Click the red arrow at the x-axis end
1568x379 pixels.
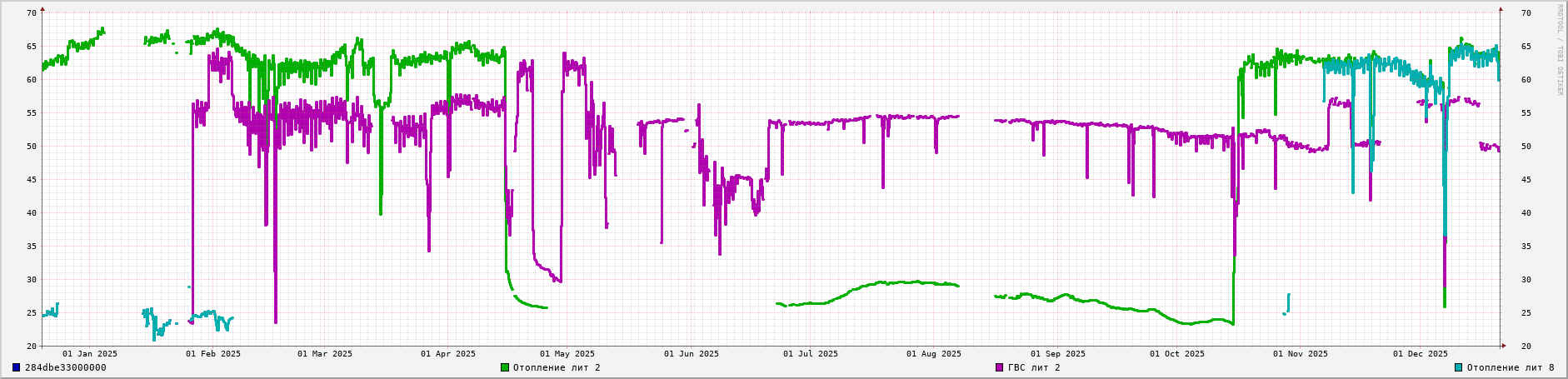(1504, 345)
